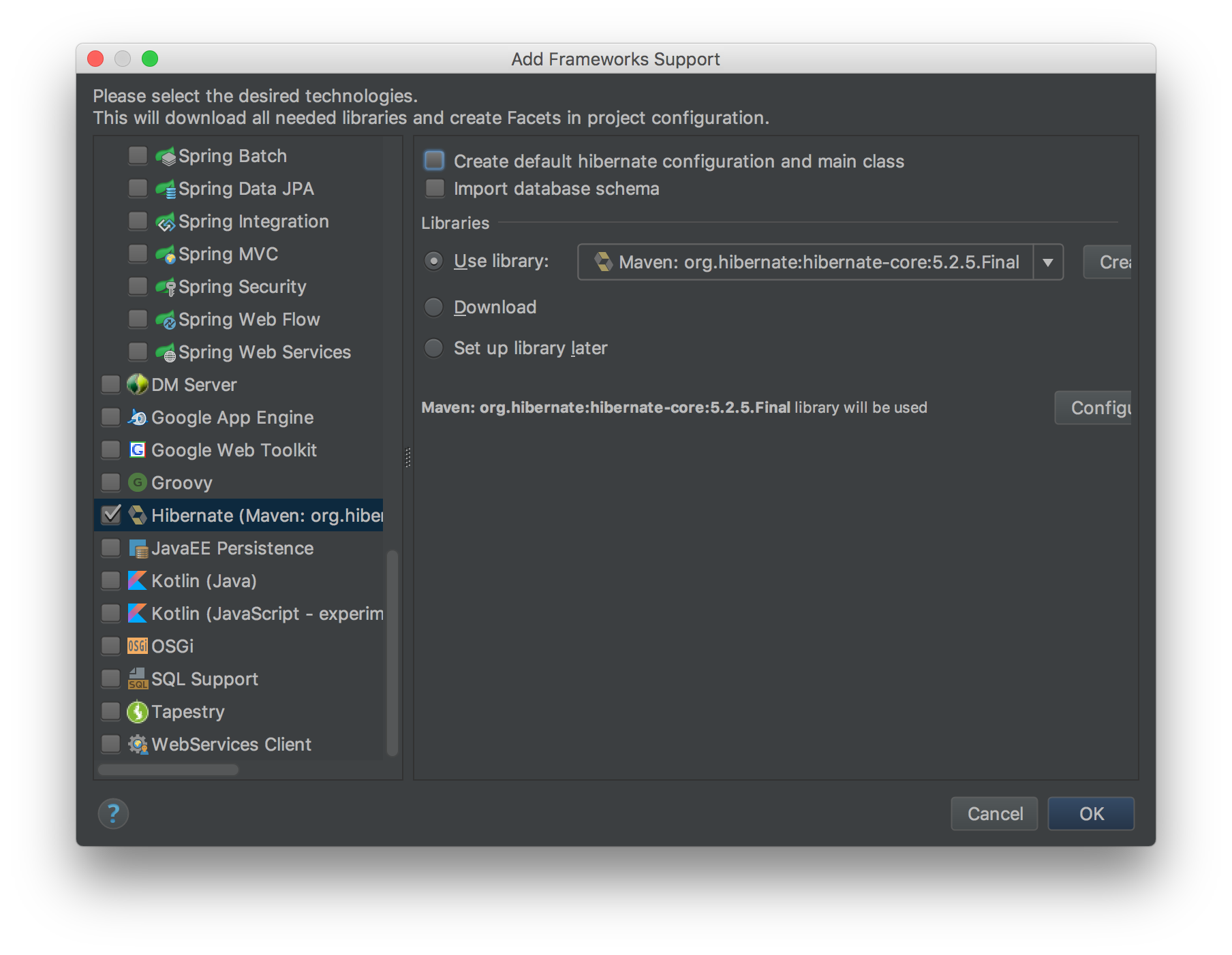This screenshot has height=955, width=1232.
Task: Click the Cancel button
Action: [x=995, y=814]
